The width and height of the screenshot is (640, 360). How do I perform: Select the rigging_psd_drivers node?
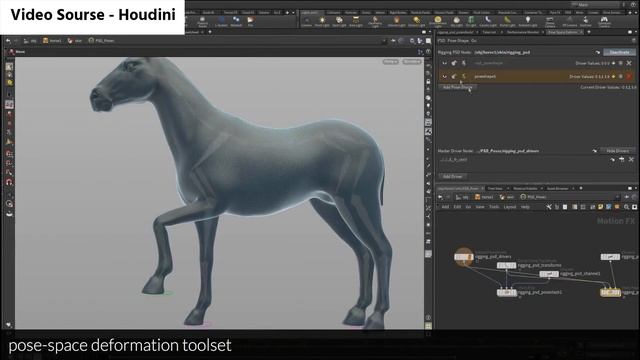(x=463, y=257)
